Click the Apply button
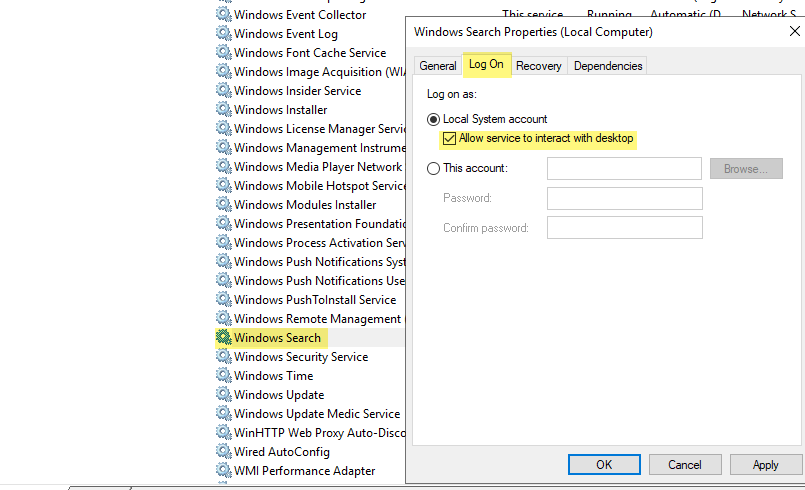This screenshot has width=805, height=490. (765, 465)
